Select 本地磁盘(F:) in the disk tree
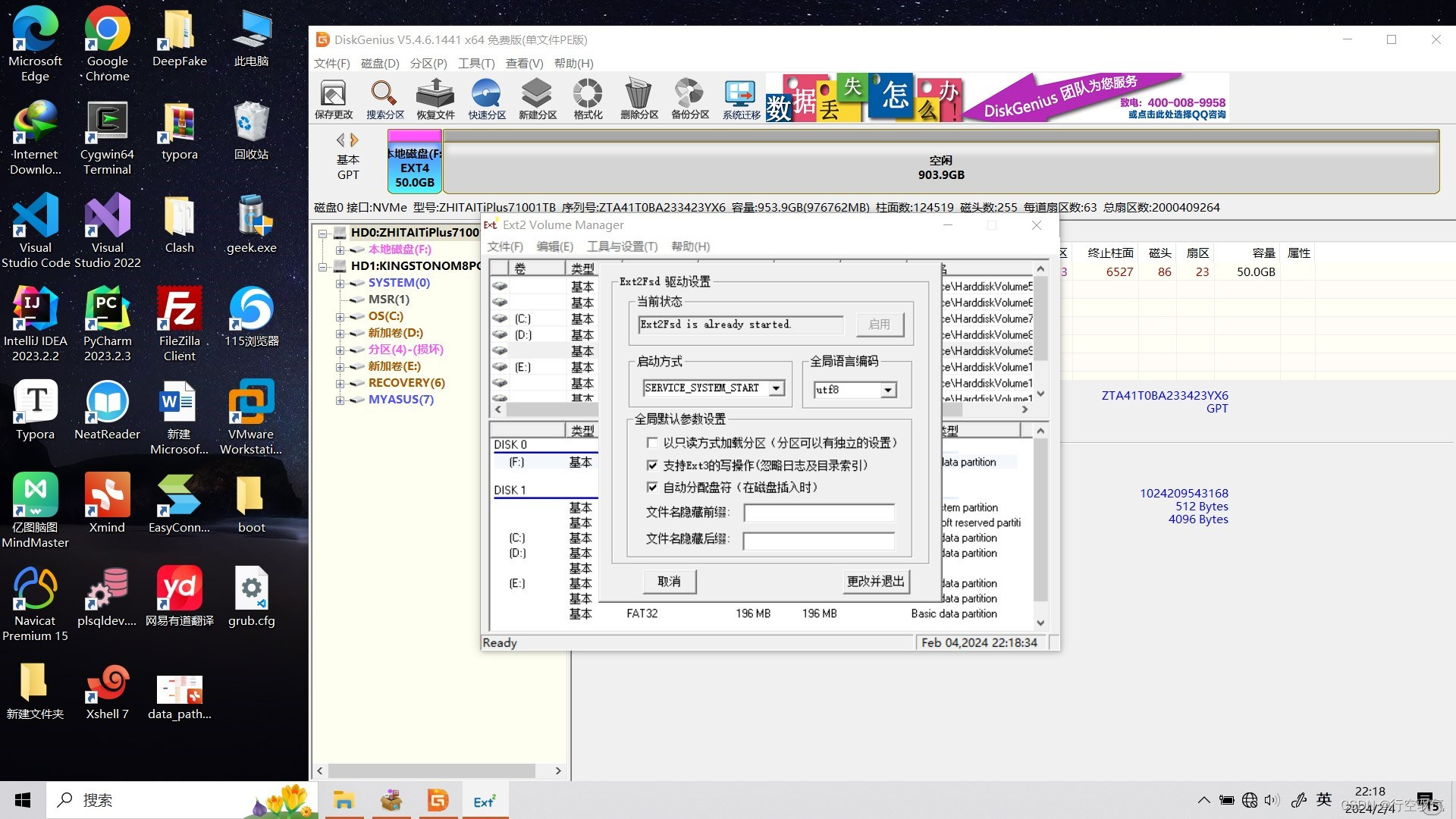Image resolution: width=1456 pixels, height=819 pixels. tap(400, 249)
